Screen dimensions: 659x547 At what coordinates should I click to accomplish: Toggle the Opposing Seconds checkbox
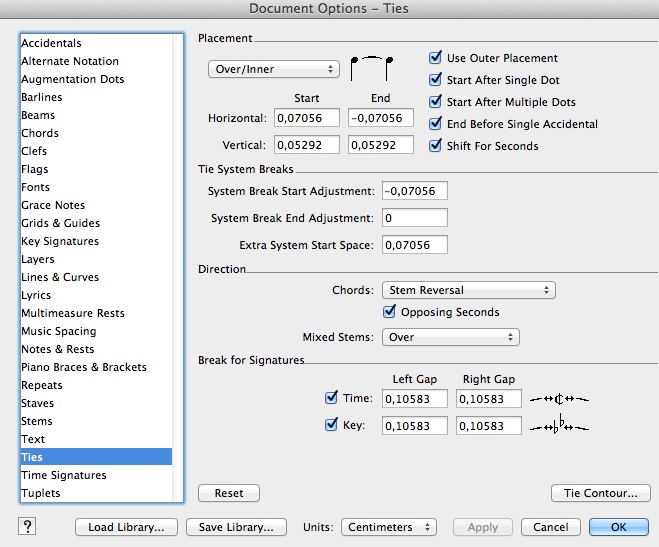pos(391,312)
